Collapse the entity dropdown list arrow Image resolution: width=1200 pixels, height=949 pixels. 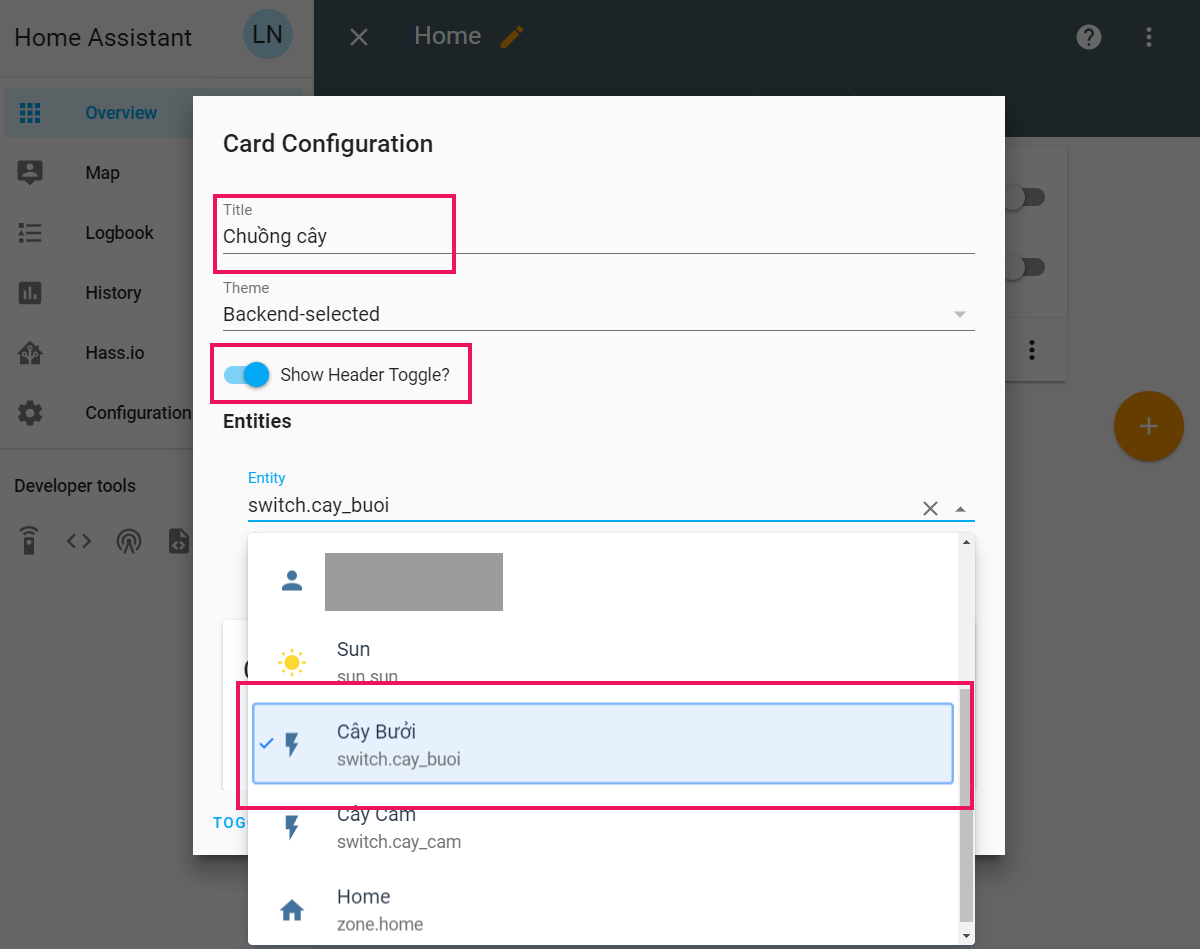pos(960,508)
